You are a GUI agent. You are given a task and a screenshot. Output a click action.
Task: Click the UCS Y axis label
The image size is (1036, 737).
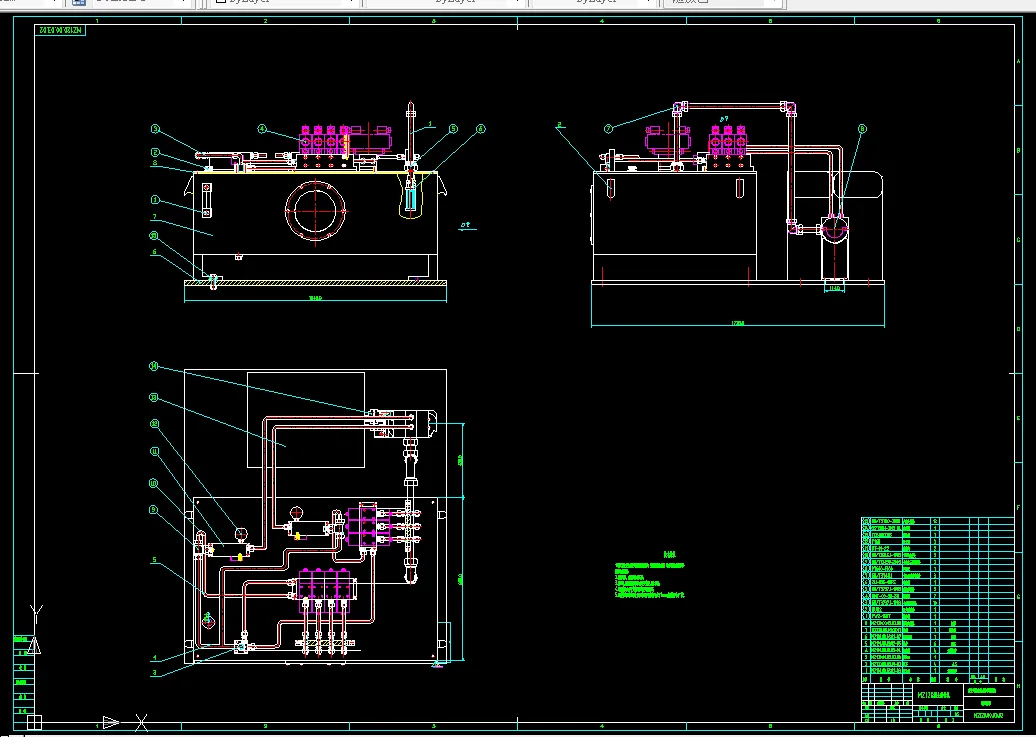point(37,612)
